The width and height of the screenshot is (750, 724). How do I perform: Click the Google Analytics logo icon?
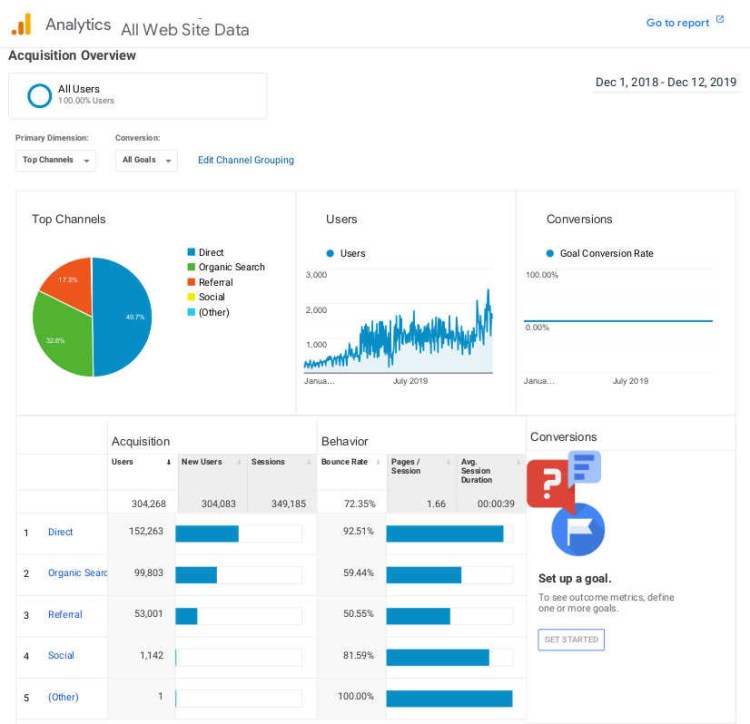click(x=22, y=24)
